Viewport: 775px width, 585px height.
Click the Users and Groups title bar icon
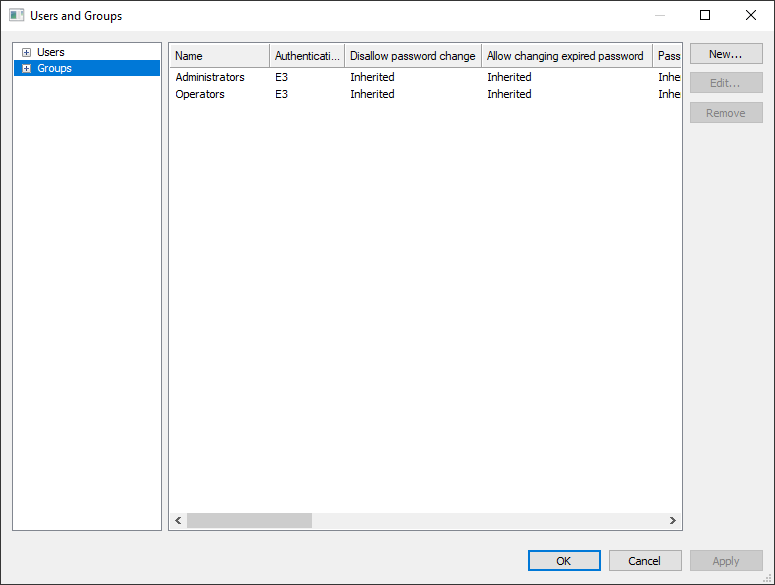(x=17, y=16)
